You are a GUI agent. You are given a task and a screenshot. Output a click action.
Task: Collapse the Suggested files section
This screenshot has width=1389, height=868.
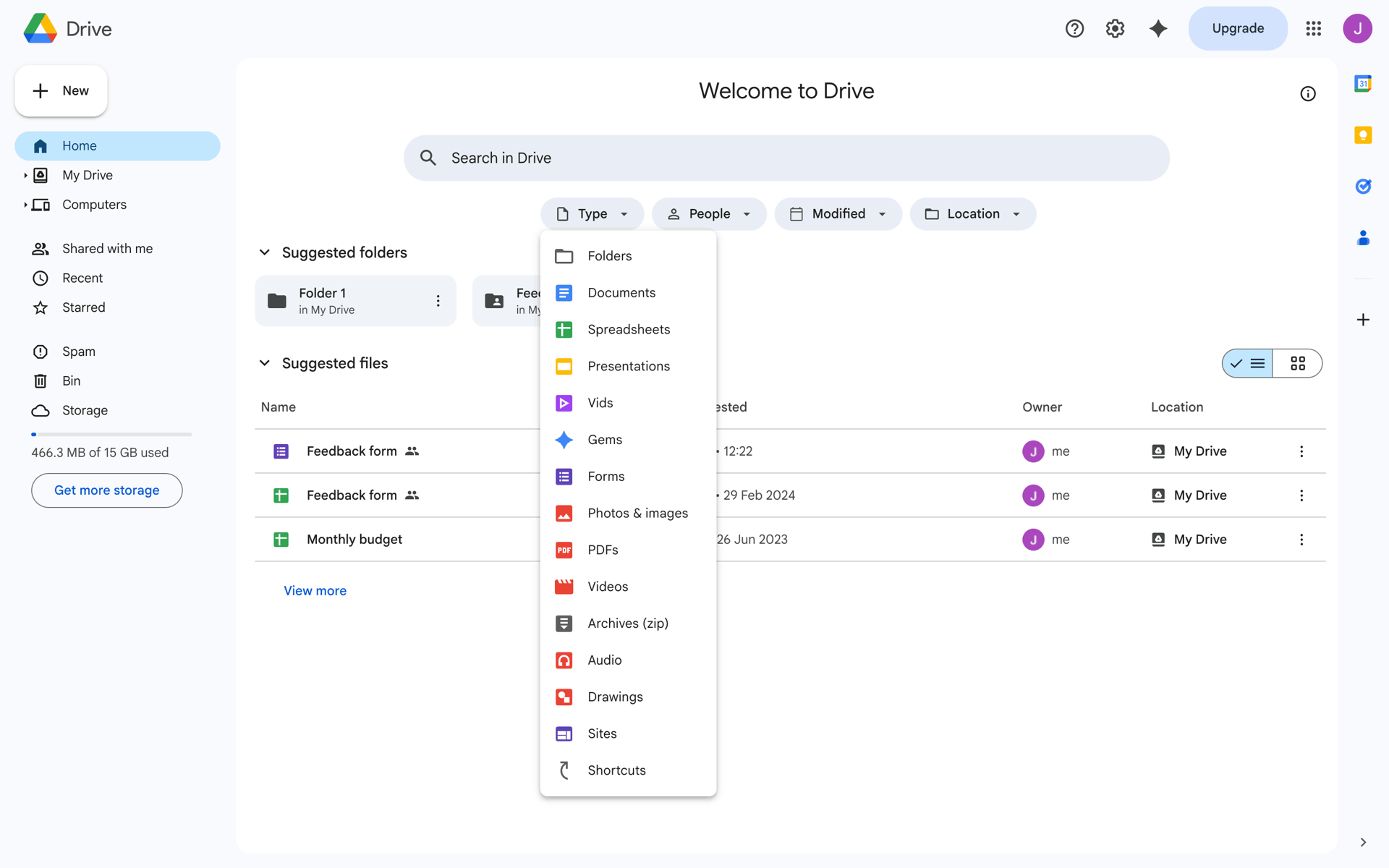point(265,363)
